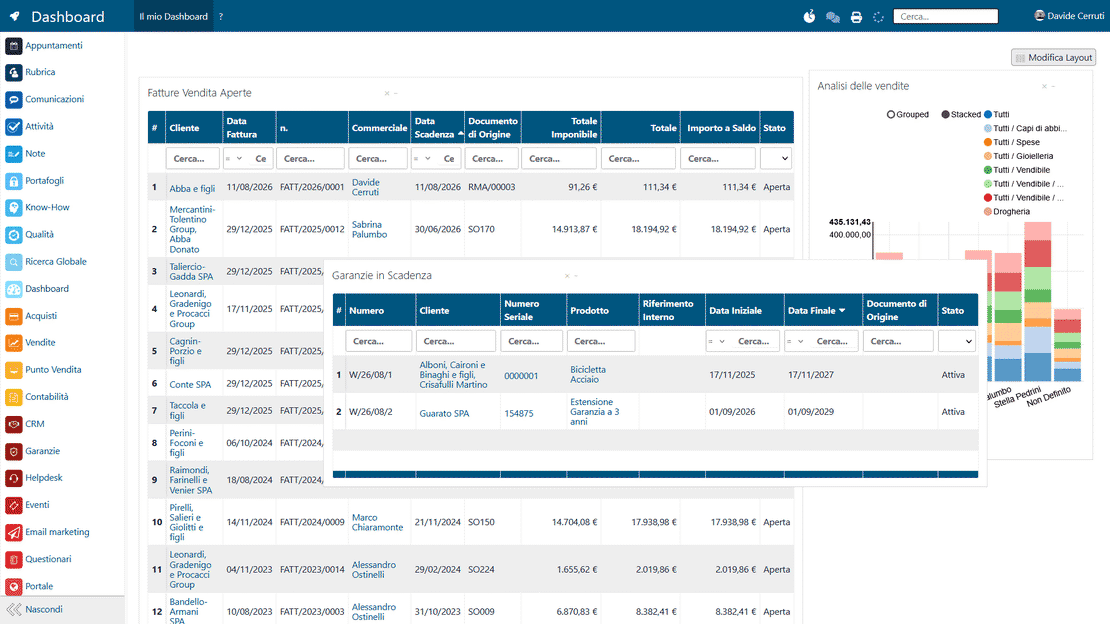Open the Il mio Dashboard tab

(x=173, y=16)
